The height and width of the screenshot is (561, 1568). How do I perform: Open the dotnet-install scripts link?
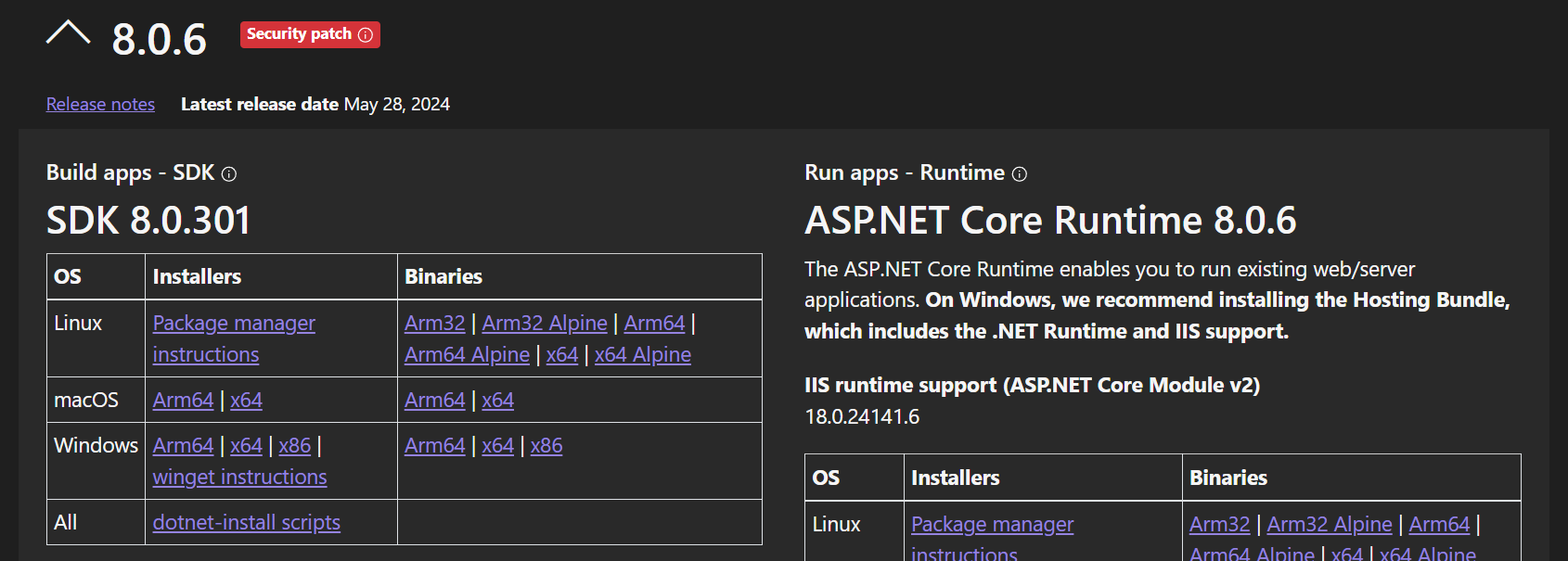tap(246, 522)
